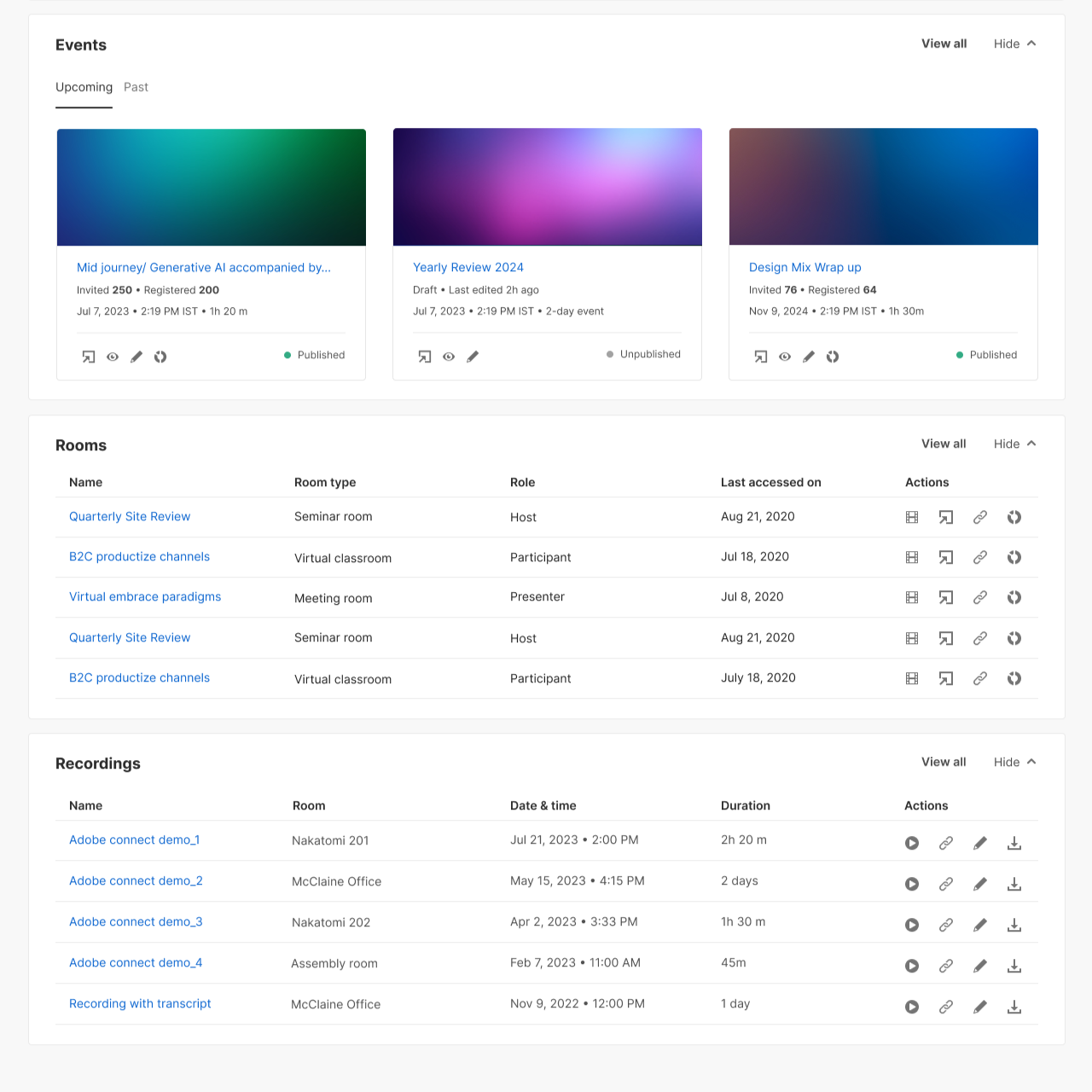
Task: Click the launch icon on Mid journey event card
Action: pos(89,357)
